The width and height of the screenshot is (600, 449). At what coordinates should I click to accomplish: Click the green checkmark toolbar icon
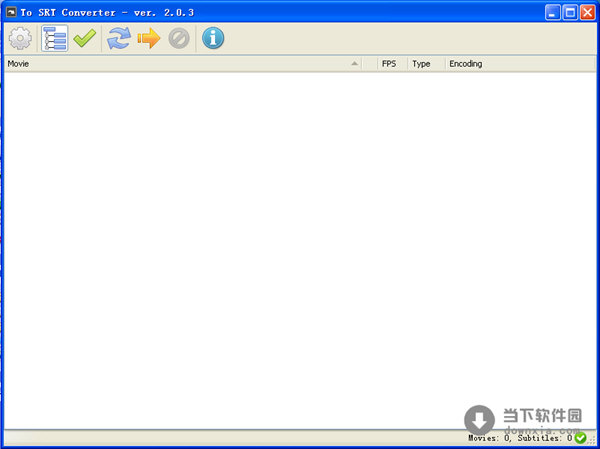point(85,38)
